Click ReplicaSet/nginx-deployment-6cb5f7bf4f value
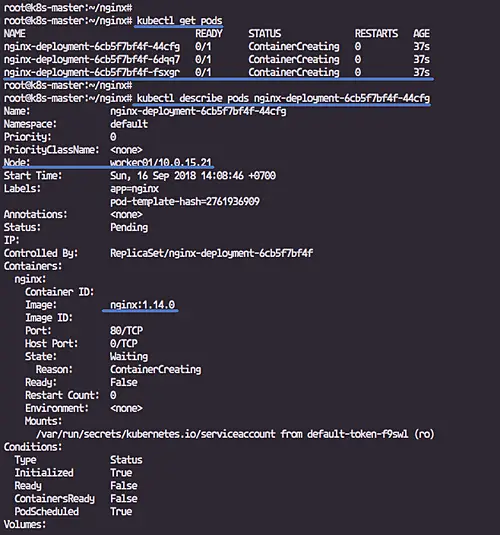 211,253
